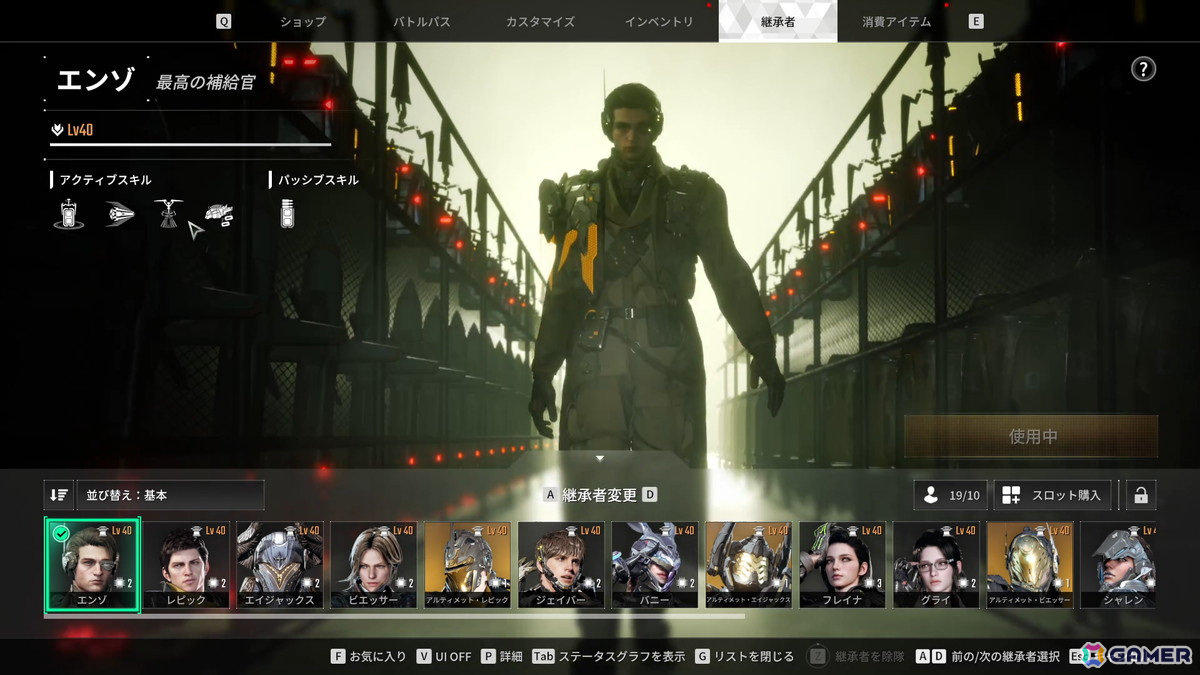Viewport: 1200px width, 675px height.
Task: Select the second active skill drone icon
Action: 120,214
